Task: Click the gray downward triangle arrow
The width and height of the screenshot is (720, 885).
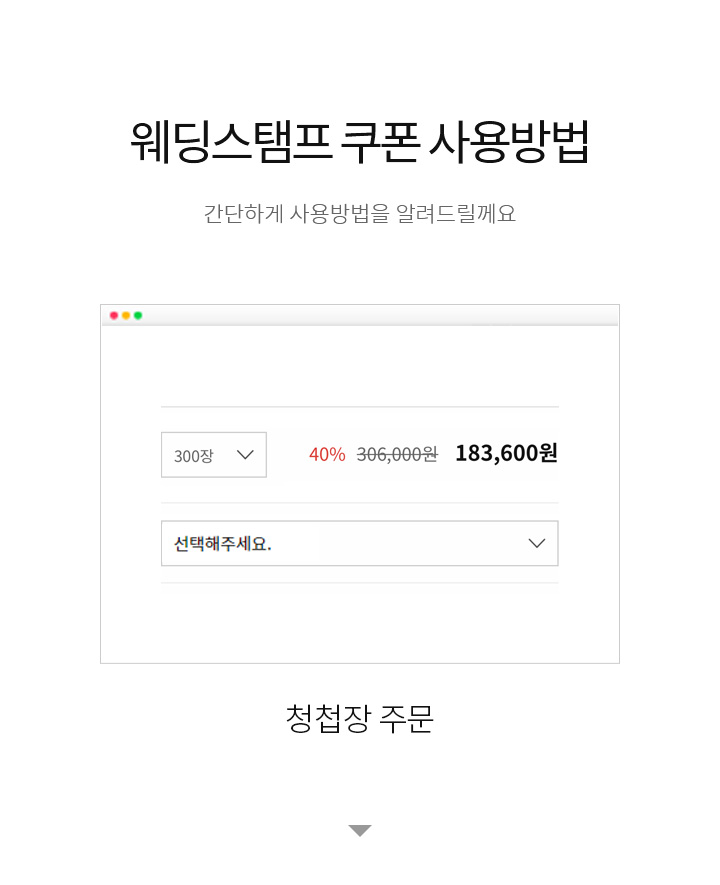Action: coord(360,830)
